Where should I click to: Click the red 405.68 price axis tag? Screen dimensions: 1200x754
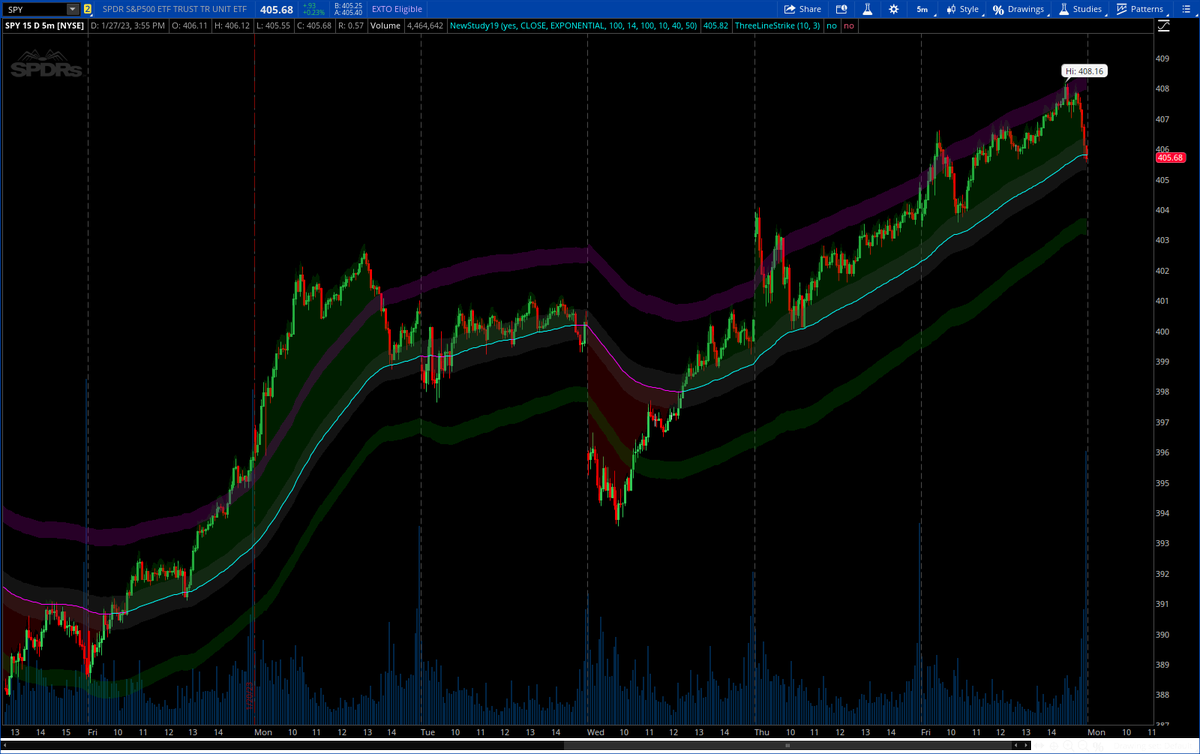[x=1169, y=157]
